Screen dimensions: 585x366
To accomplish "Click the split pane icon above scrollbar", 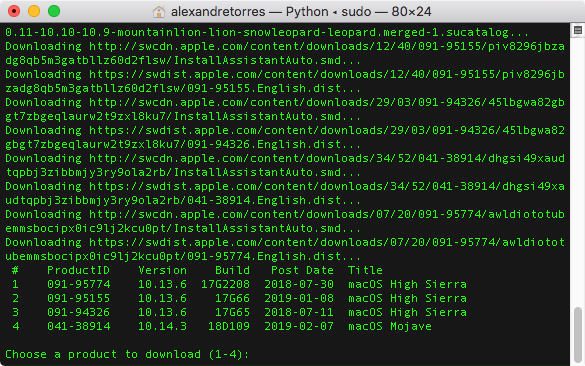I will point(578,30).
